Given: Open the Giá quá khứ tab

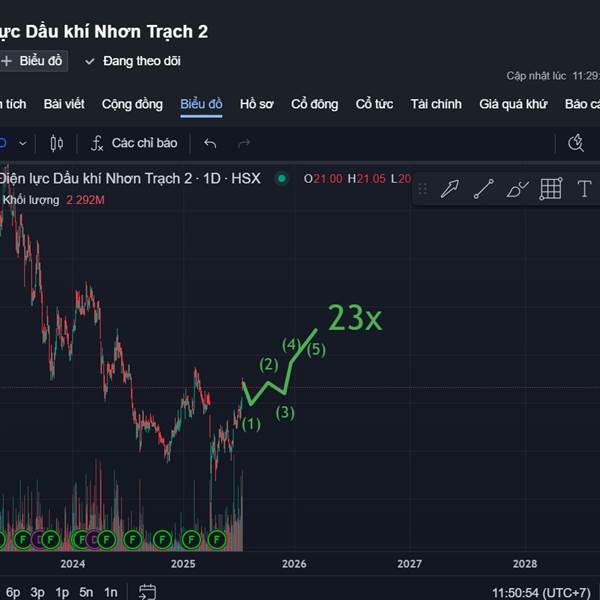Looking at the screenshot, I should point(513,104).
